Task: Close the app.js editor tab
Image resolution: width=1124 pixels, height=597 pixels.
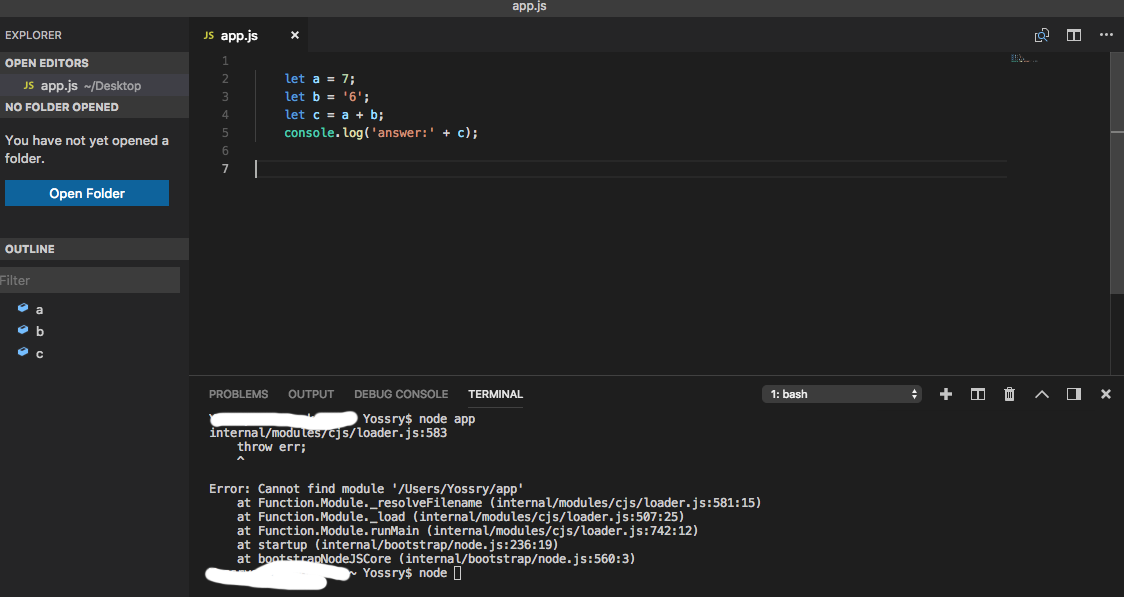Action: pos(295,35)
